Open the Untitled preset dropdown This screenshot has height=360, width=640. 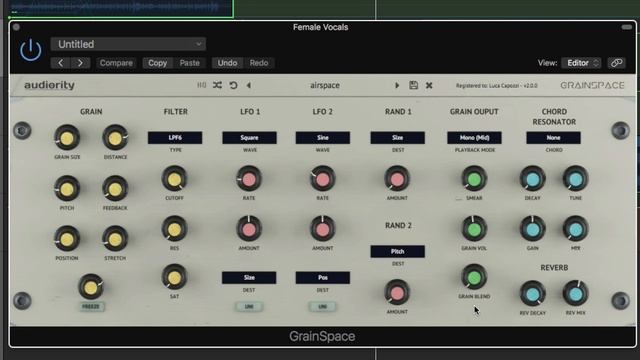(x=128, y=44)
